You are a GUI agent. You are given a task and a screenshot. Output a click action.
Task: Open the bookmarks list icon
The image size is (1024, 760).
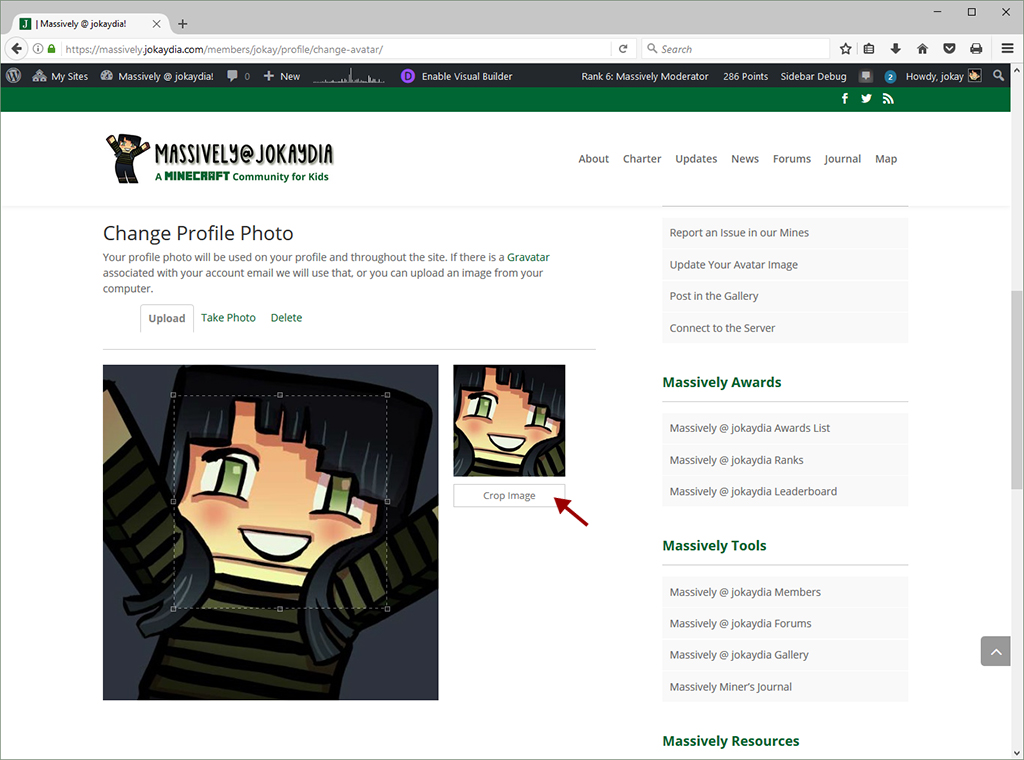[x=869, y=49]
